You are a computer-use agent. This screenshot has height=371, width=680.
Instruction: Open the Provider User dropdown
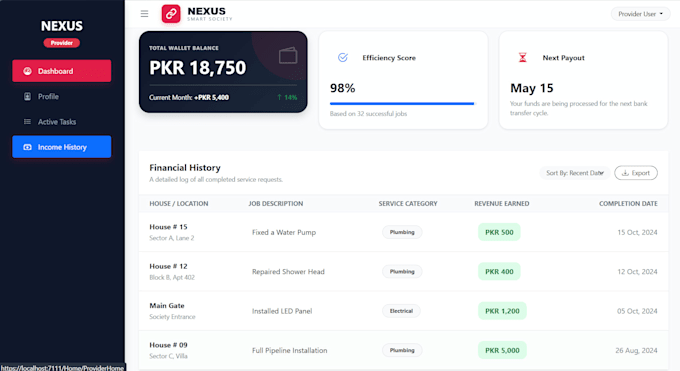[640, 14]
